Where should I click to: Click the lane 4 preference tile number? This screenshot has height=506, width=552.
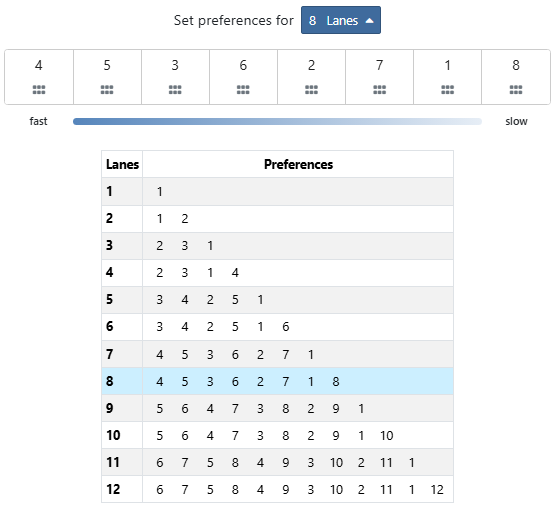[39, 65]
